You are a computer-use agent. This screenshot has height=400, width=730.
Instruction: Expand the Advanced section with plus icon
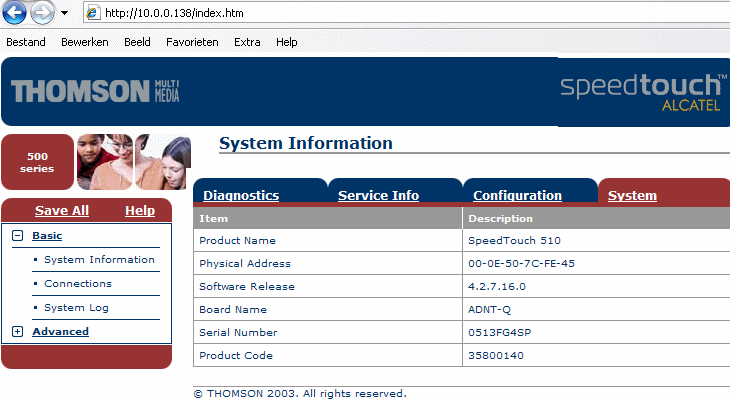(17, 332)
